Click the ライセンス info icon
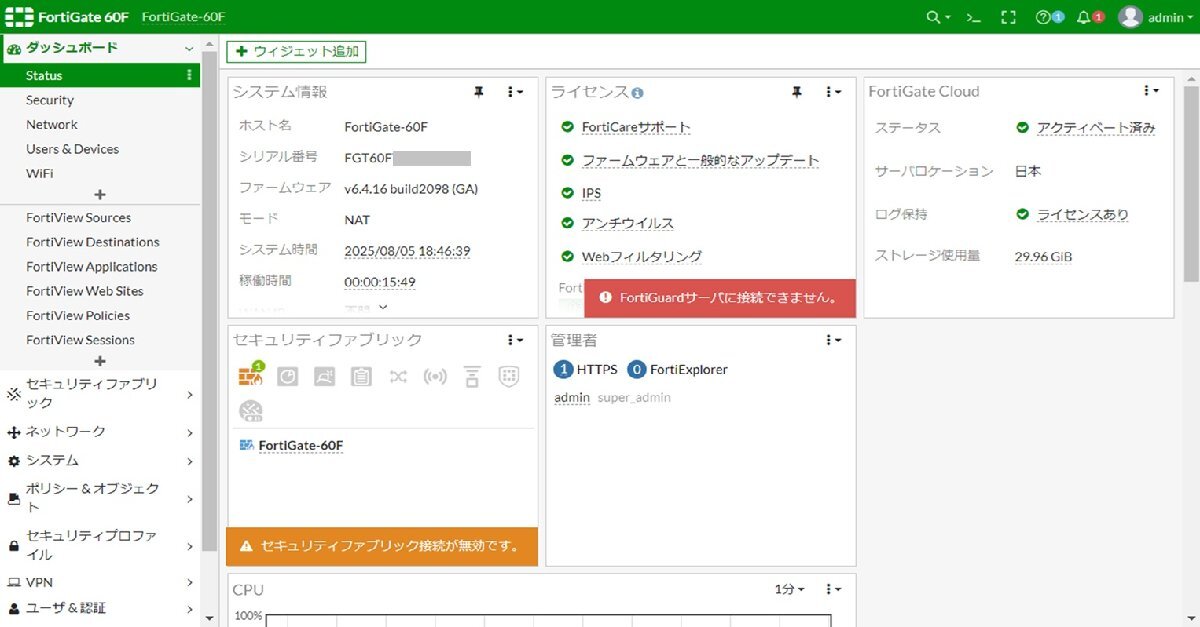 (638, 93)
